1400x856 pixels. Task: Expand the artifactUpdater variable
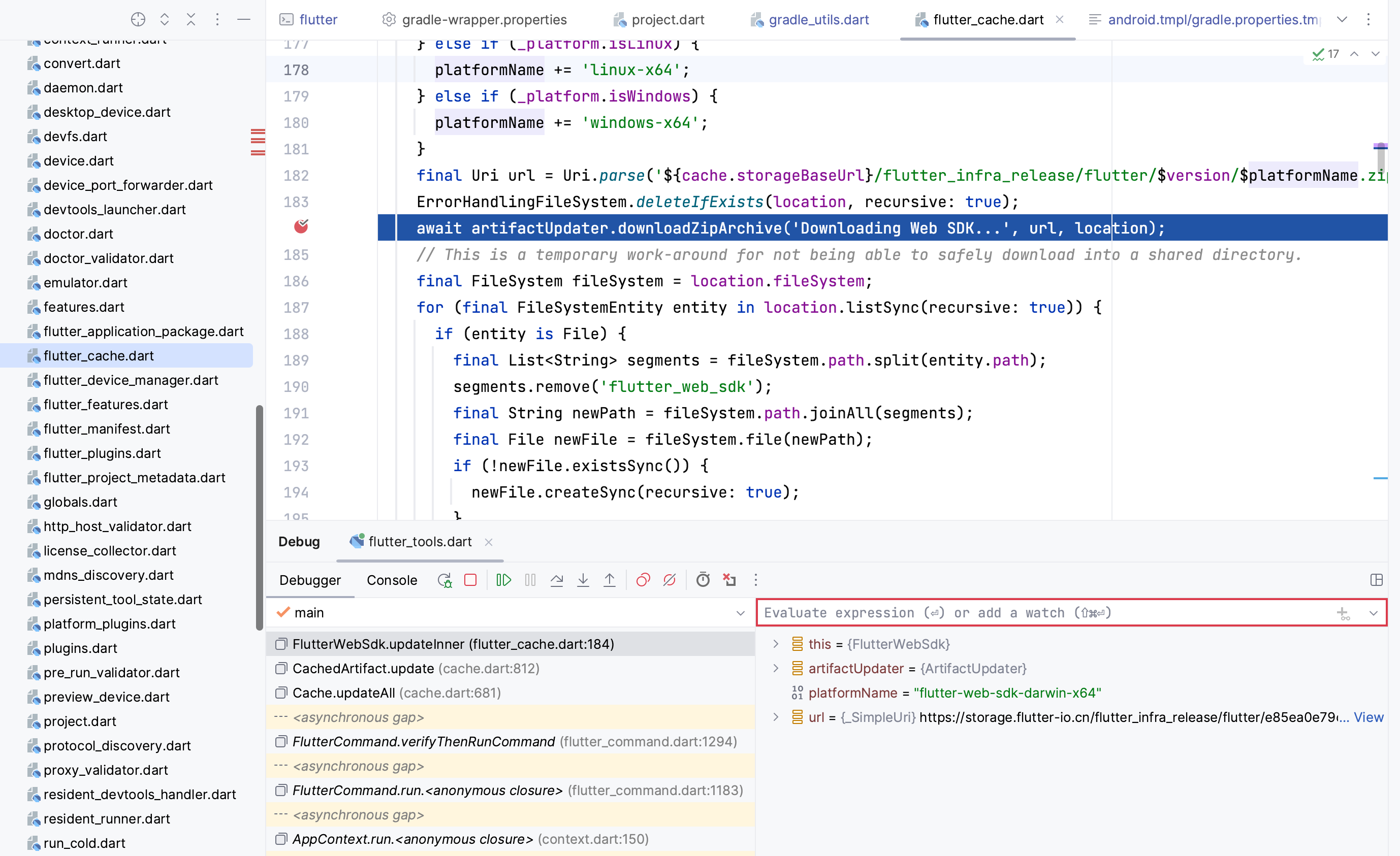tap(776, 669)
